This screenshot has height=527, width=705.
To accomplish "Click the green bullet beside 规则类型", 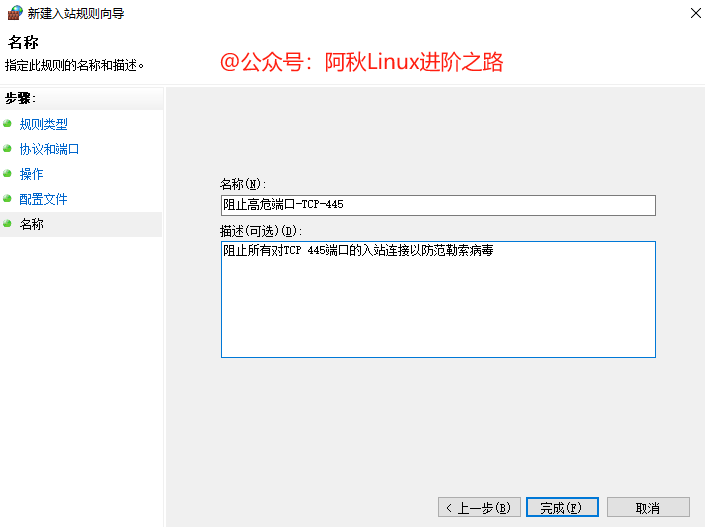I will click(x=7, y=124).
